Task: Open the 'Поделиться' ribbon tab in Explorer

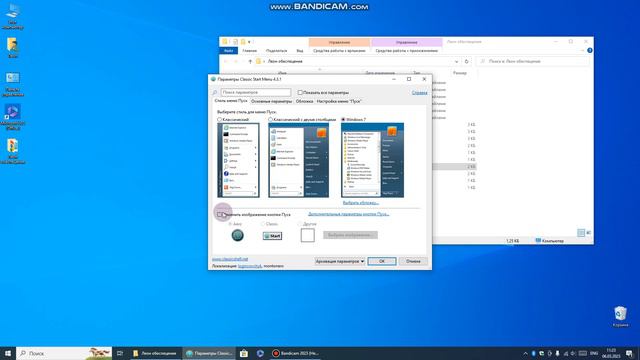Action: click(x=276, y=51)
